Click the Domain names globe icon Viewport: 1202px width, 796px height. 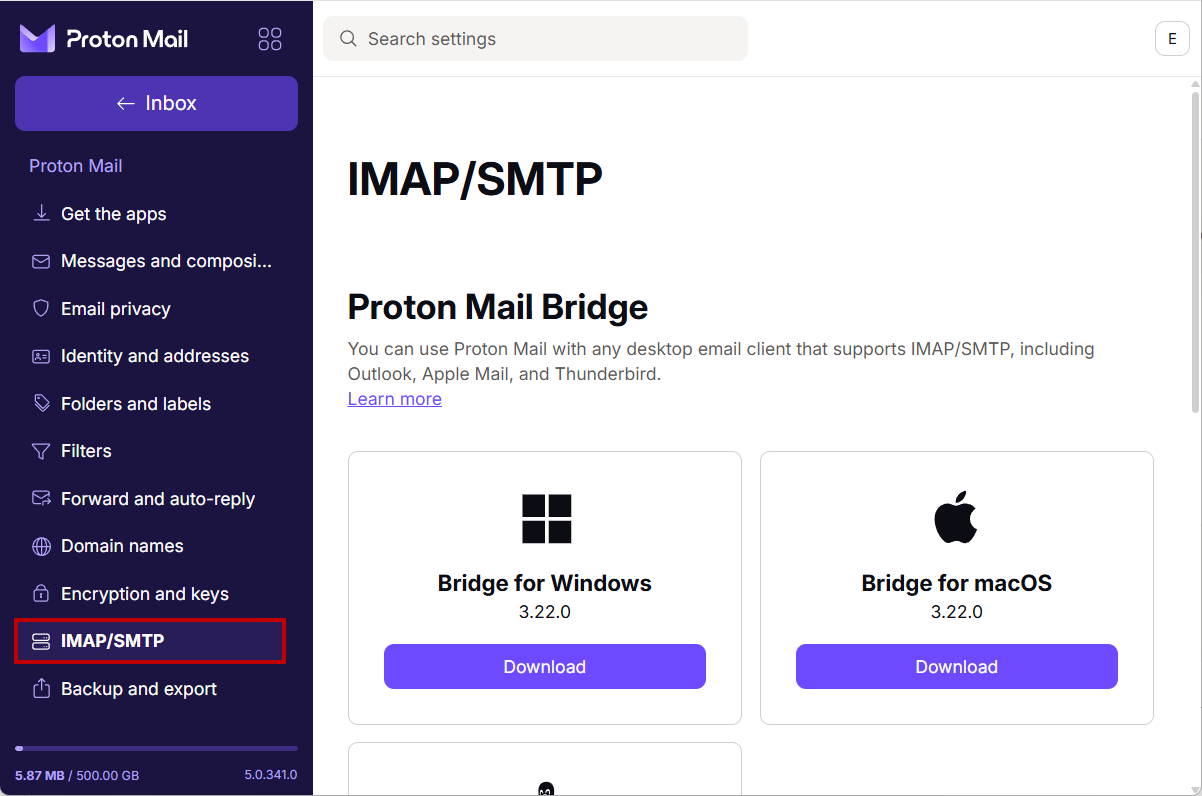41,546
